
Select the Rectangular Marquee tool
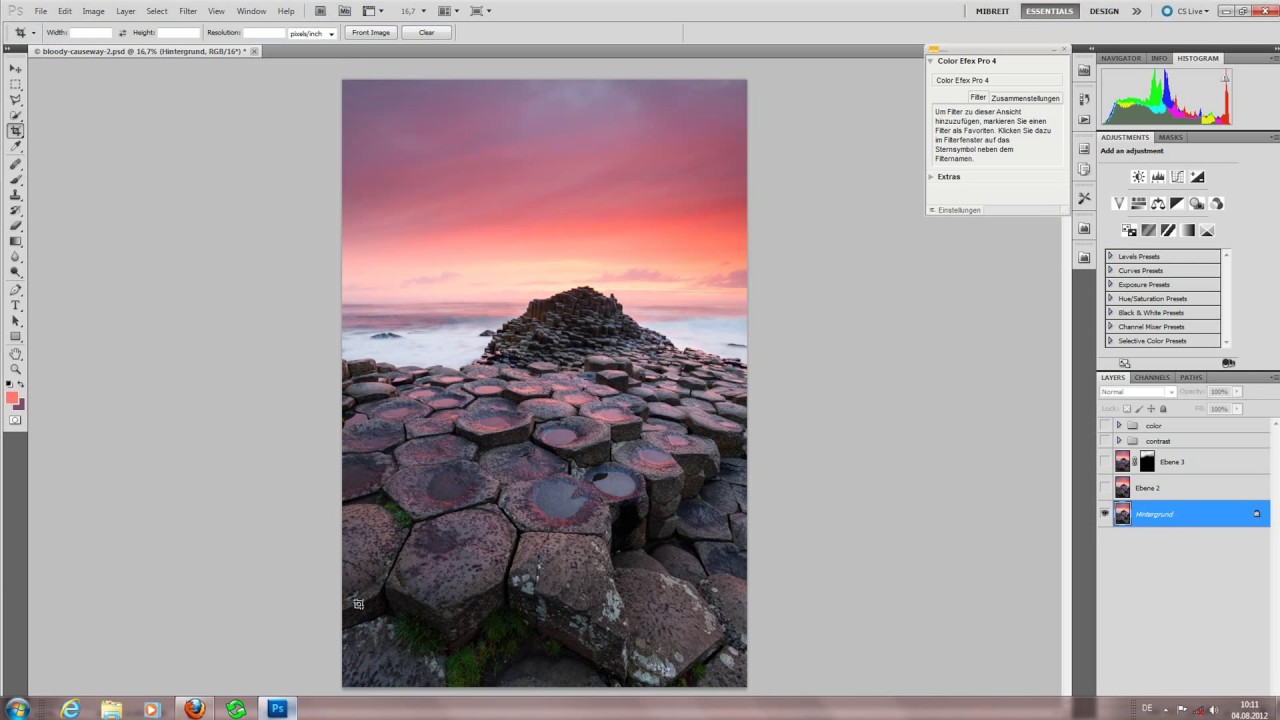[x=15, y=85]
